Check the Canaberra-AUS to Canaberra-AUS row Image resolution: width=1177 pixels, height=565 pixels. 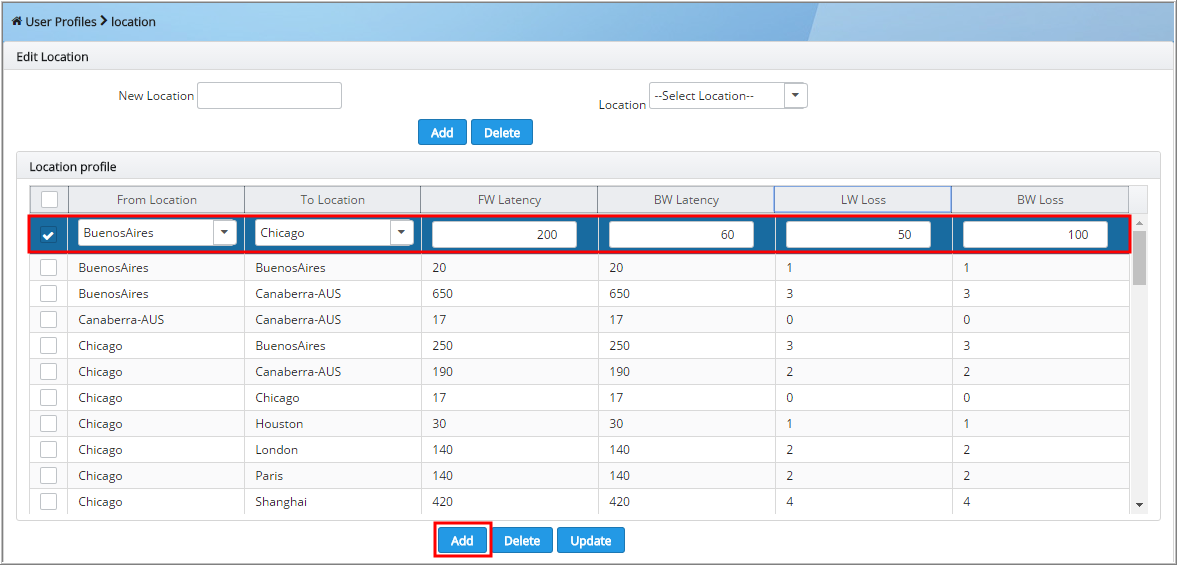click(49, 320)
